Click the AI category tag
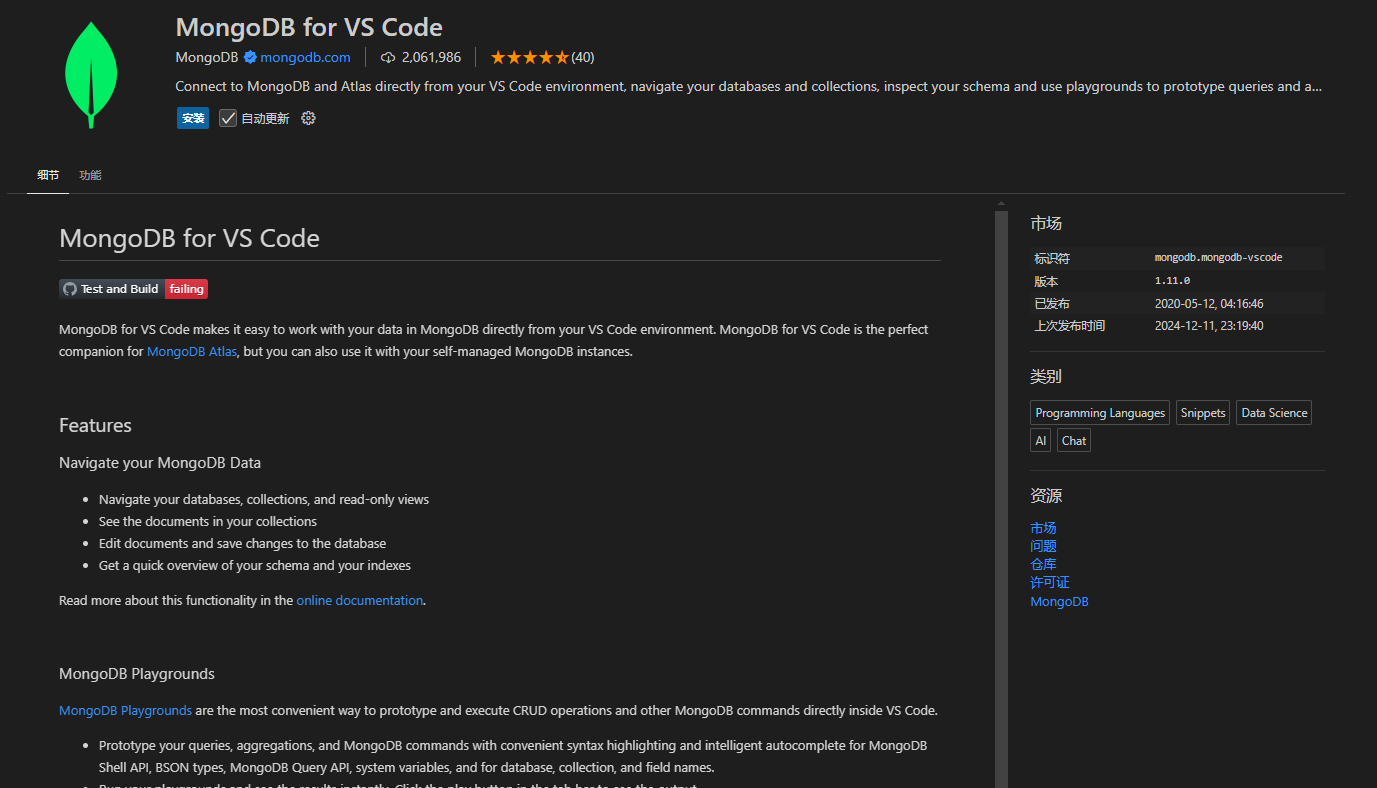The image size is (1377, 788). click(1041, 440)
